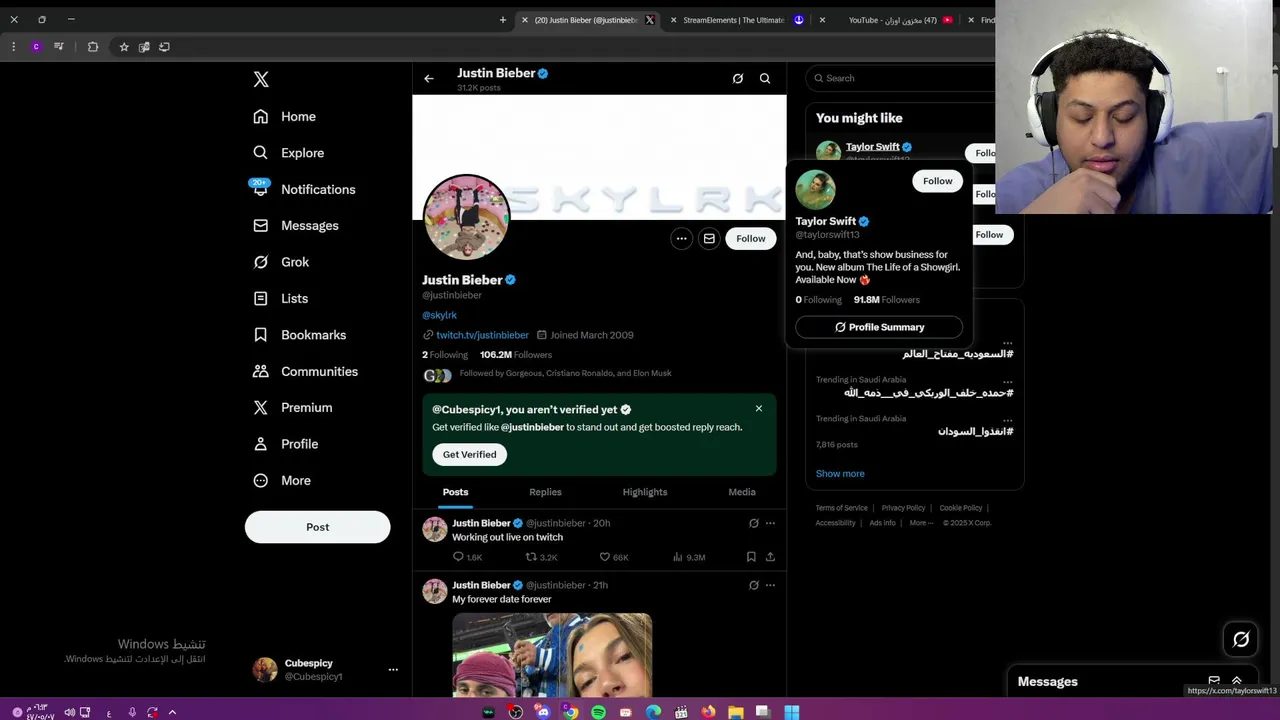Select the Posts tab
1280x720 pixels.
(455, 492)
